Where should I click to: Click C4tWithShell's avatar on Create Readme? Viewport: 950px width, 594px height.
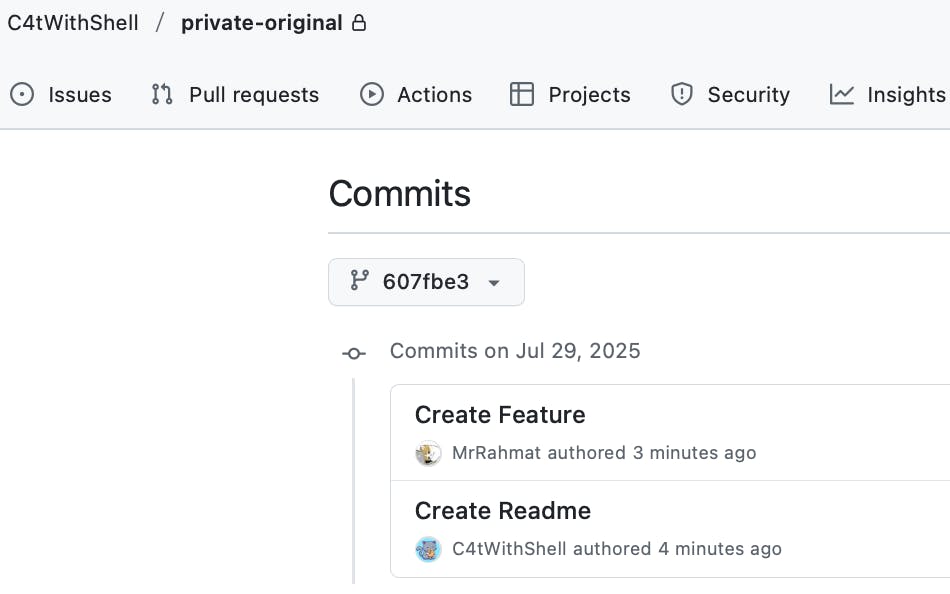click(428, 549)
